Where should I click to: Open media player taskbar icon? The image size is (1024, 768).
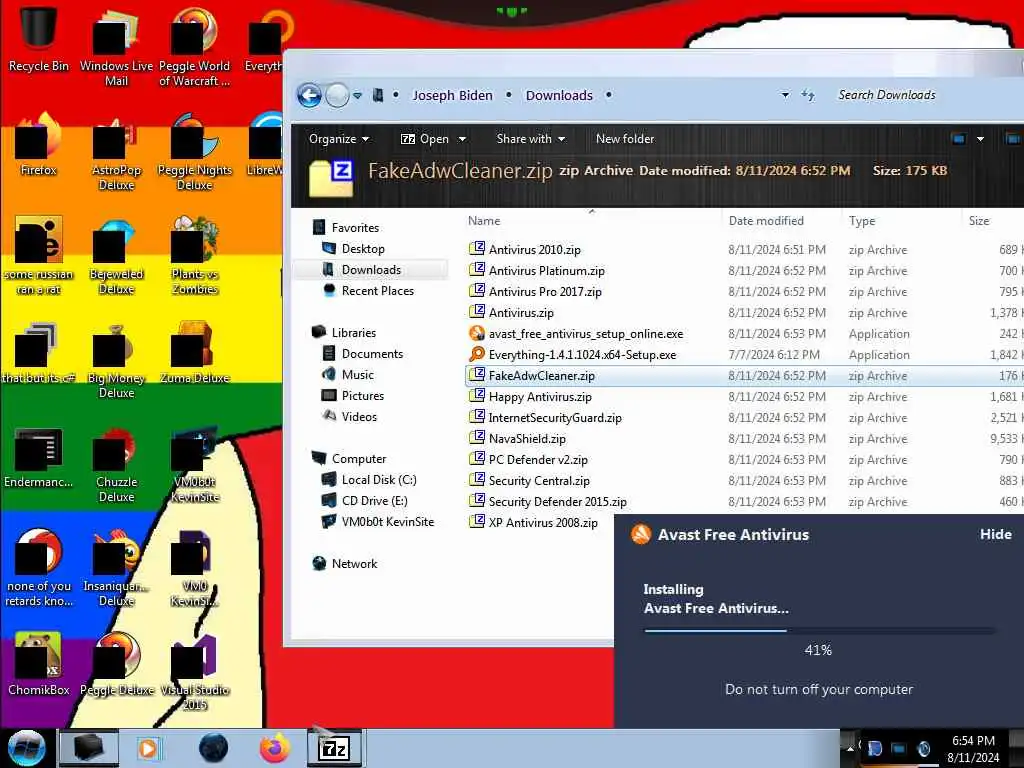point(148,748)
